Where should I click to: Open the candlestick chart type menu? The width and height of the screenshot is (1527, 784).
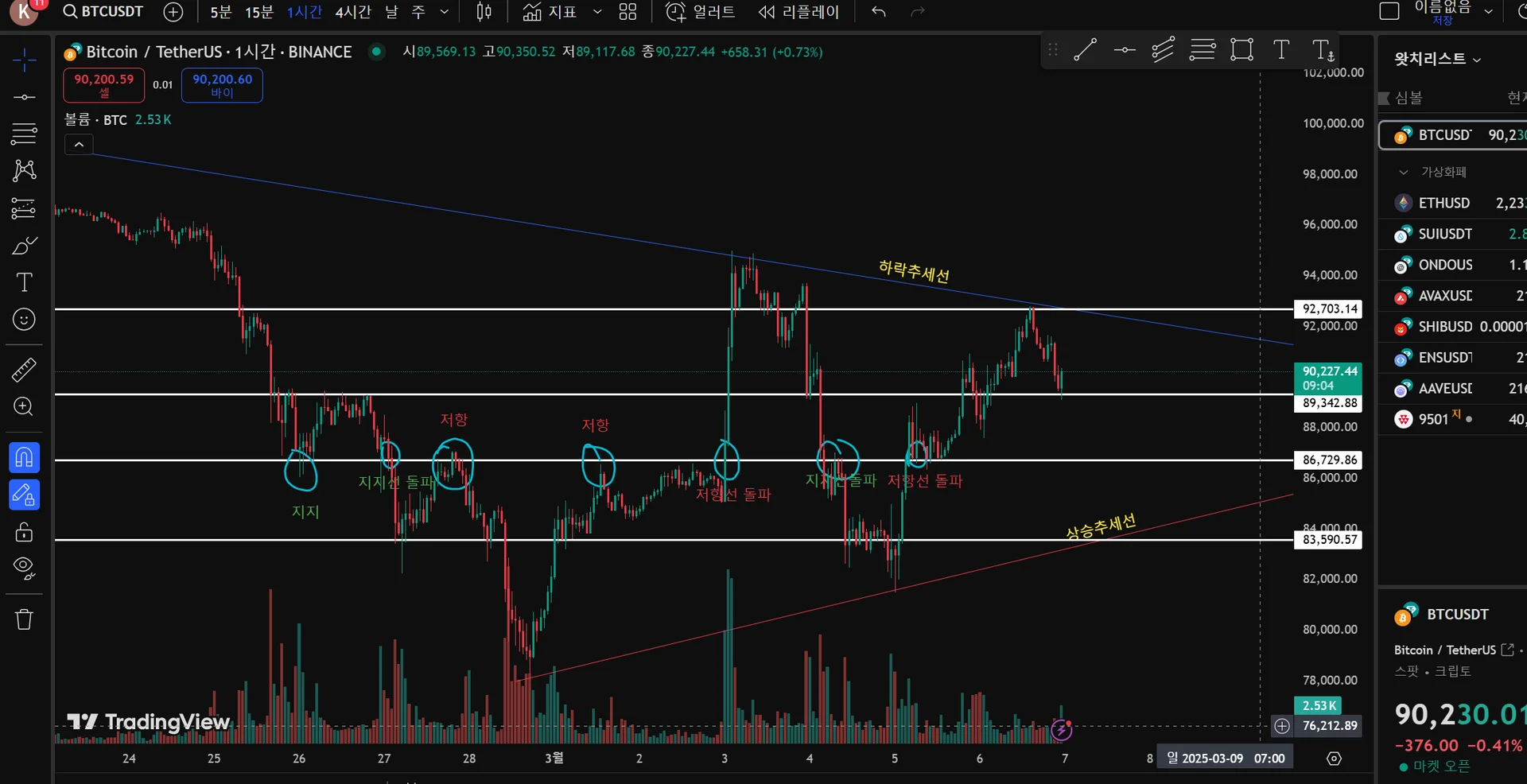tap(484, 12)
